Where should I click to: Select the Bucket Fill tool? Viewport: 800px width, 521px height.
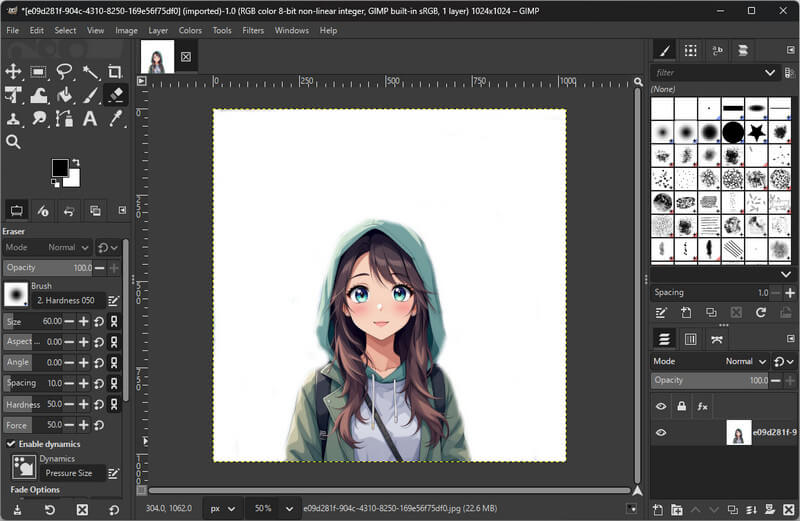click(x=64, y=95)
